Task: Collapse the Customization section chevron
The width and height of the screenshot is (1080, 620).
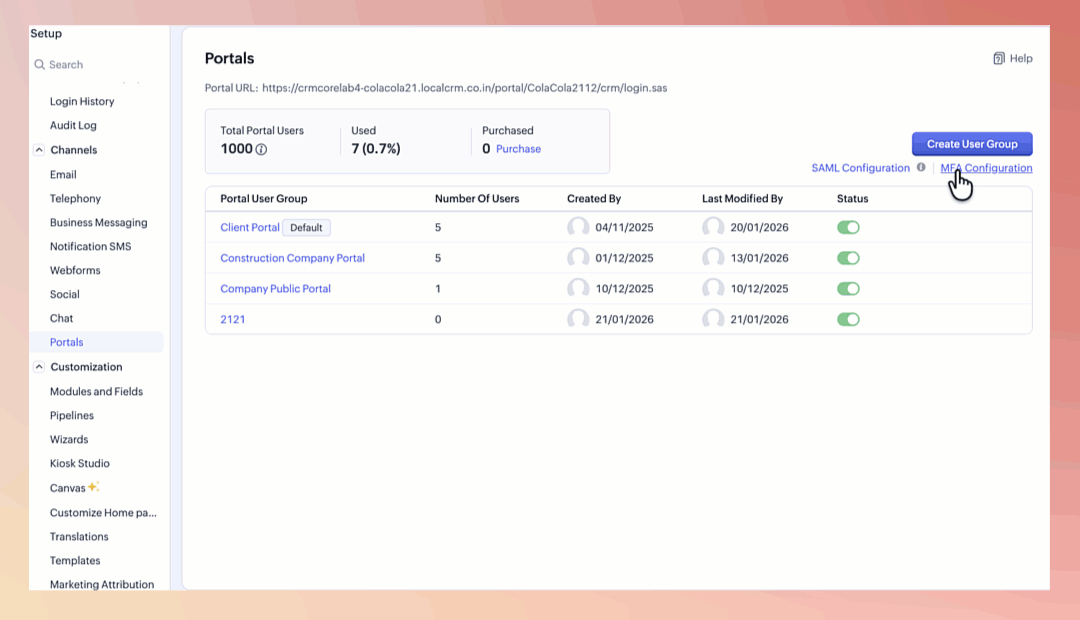Action: pos(39,367)
